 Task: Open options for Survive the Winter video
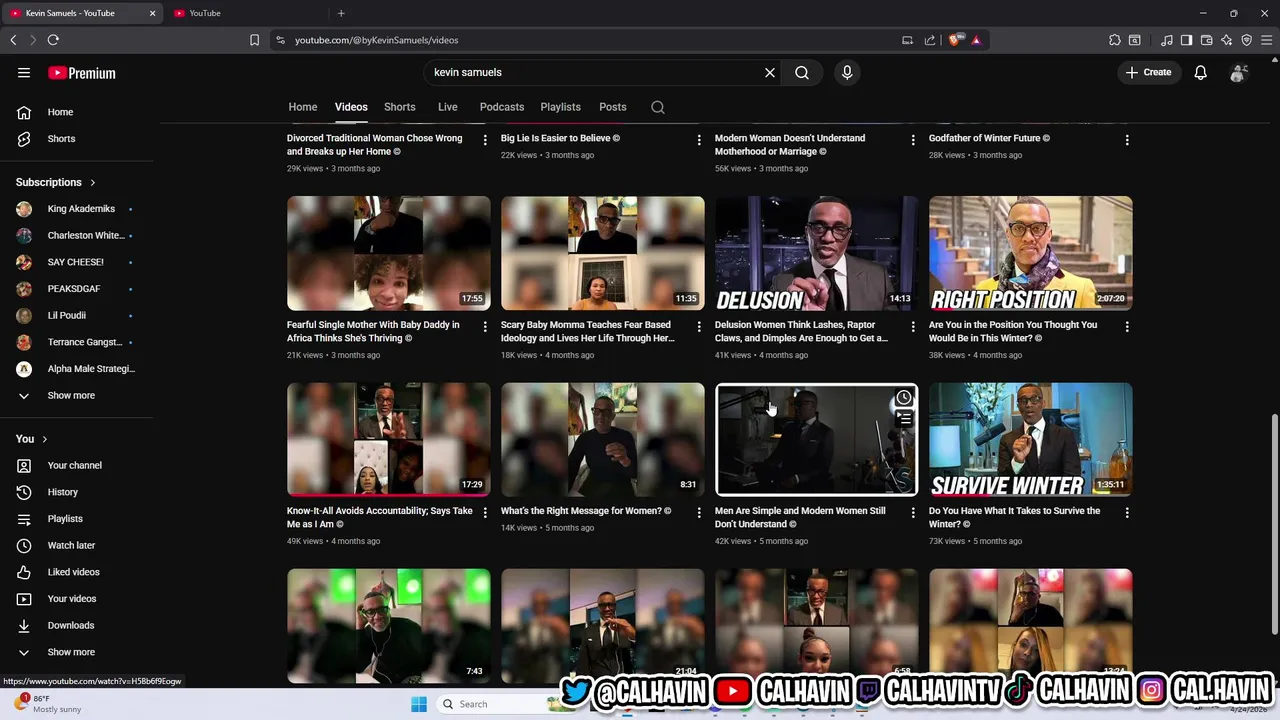(1127, 512)
